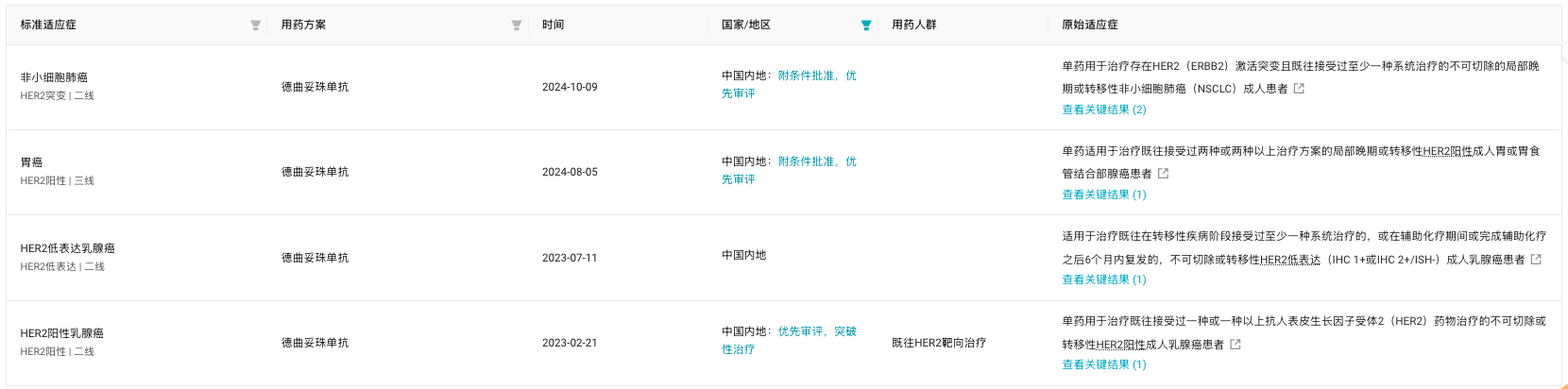Open external link icon after 管结合部腺癌患者
The height and width of the screenshot is (389, 1568).
[1163, 174]
